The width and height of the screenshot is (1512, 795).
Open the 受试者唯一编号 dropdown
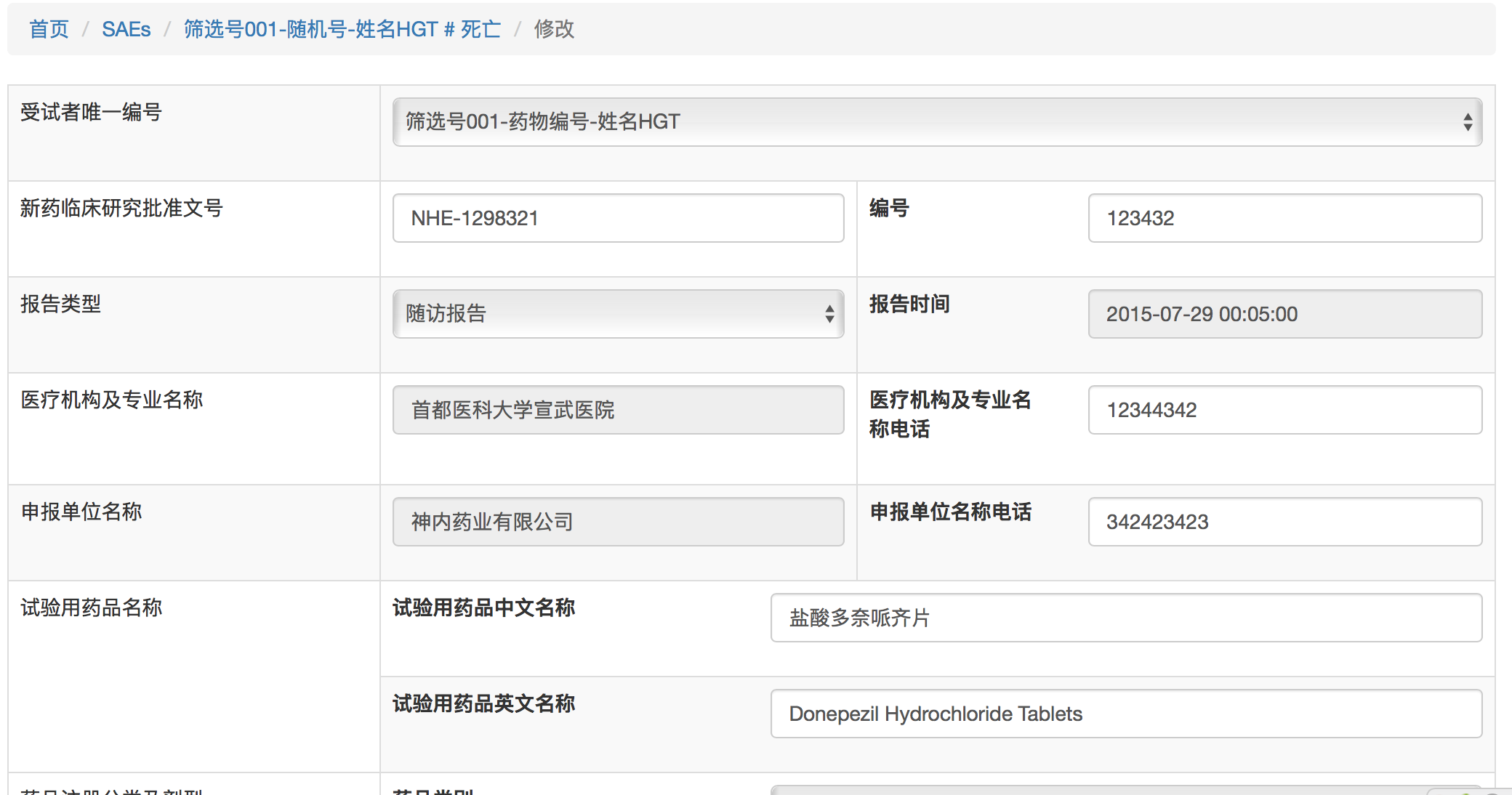pos(936,122)
